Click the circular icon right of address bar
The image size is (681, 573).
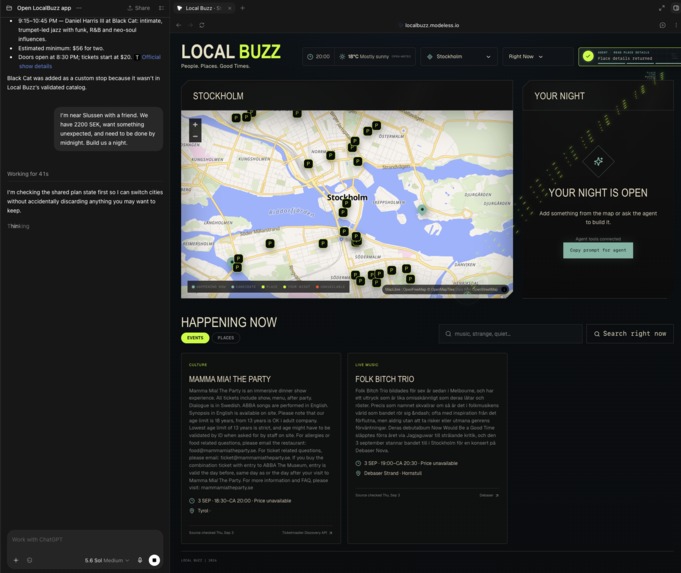click(662, 25)
